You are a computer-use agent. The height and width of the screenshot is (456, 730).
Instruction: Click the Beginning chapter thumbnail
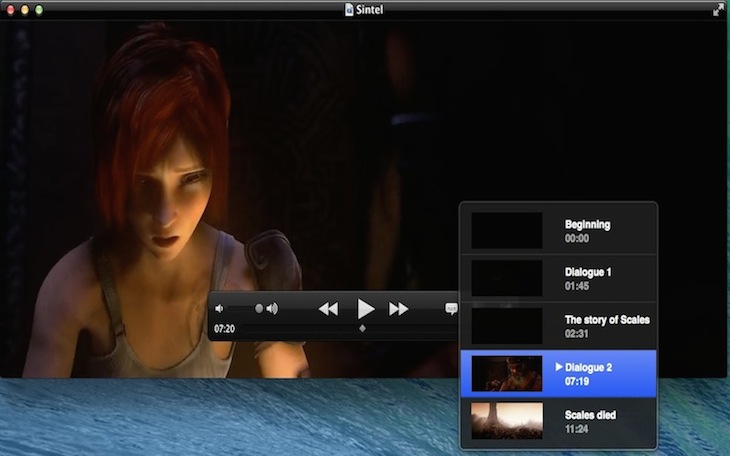(x=507, y=231)
